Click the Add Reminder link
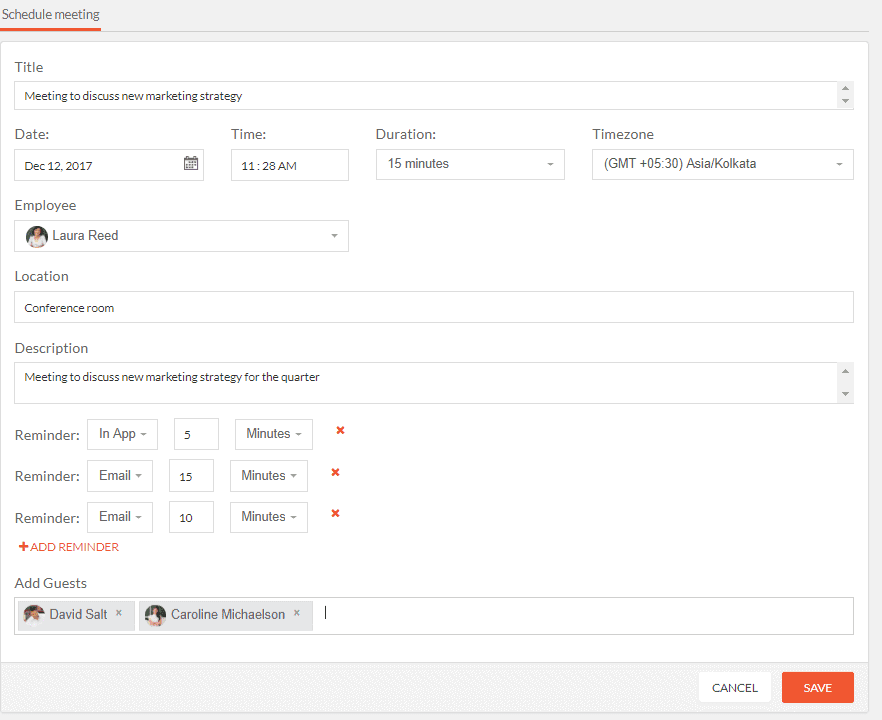The width and height of the screenshot is (882, 720). (69, 547)
